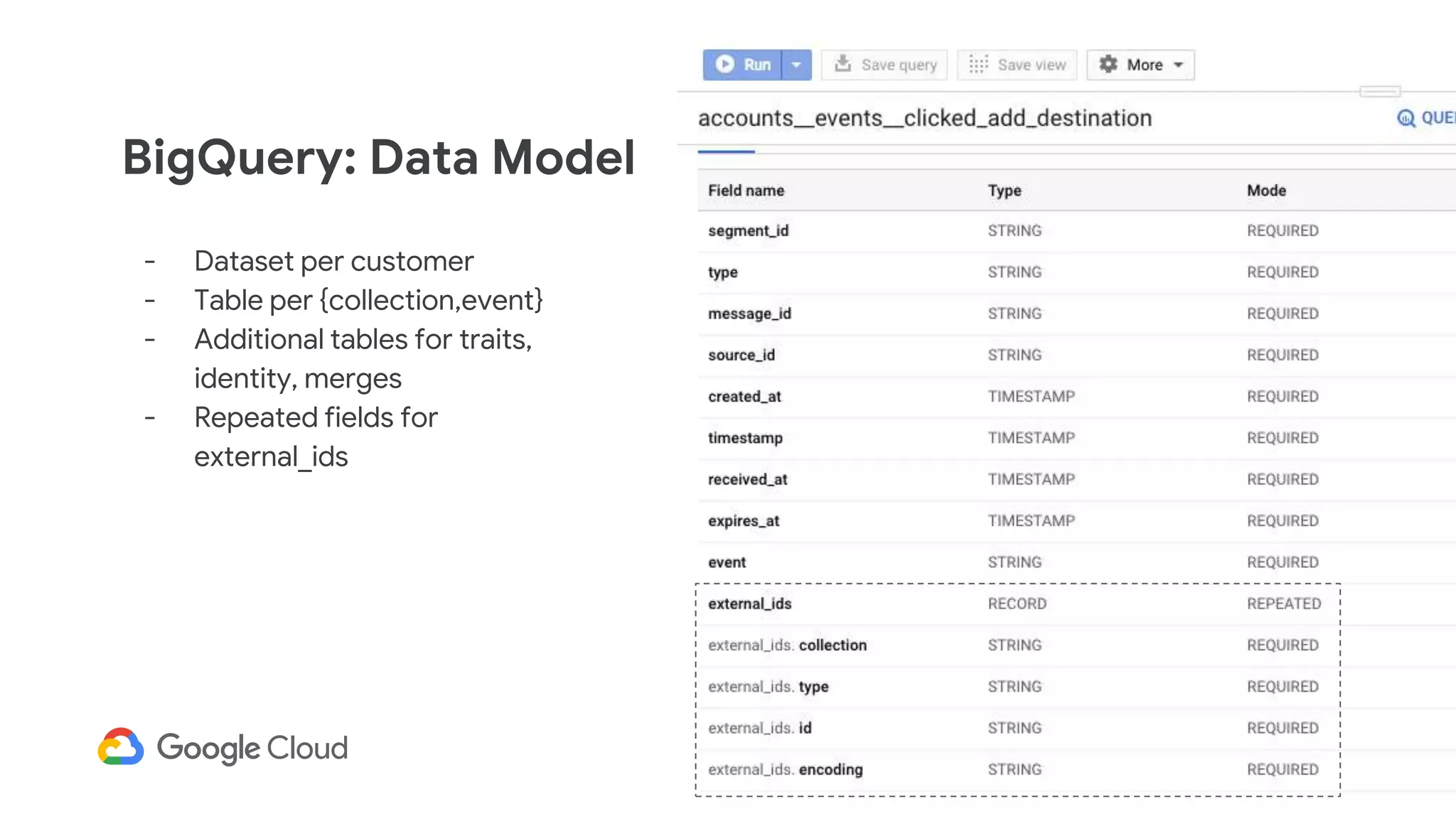Image resolution: width=1456 pixels, height=819 pixels.
Task: Select the segment_id field row
Action: (1076, 231)
